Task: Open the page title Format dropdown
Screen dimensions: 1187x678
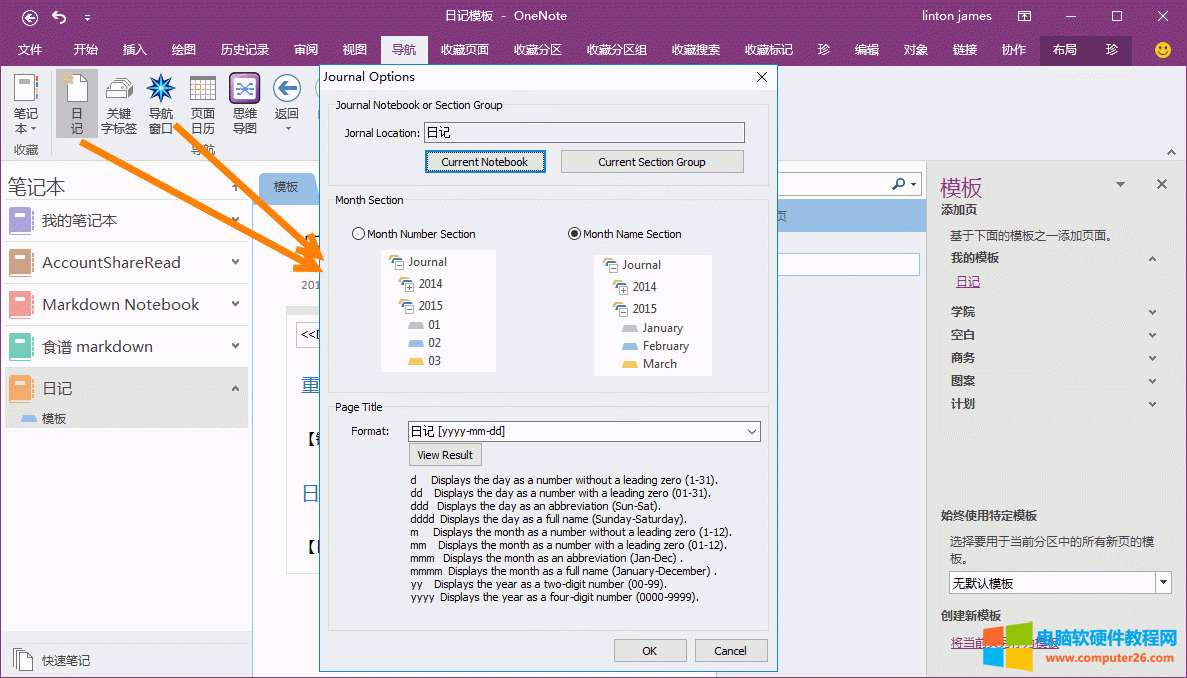Action: click(751, 432)
